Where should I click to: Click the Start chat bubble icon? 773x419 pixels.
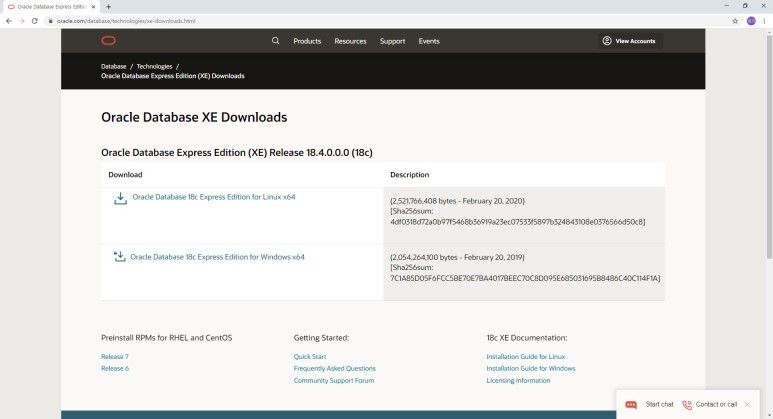(631, 405)
